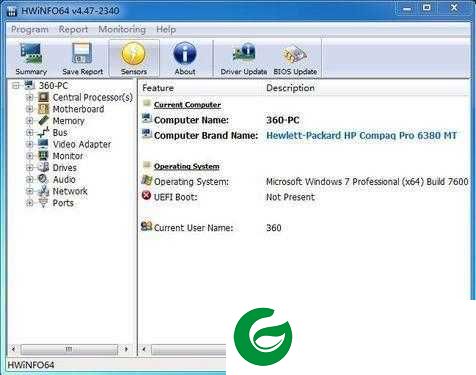Click the HWiNFO64 title bar app icon

[12, 11]
